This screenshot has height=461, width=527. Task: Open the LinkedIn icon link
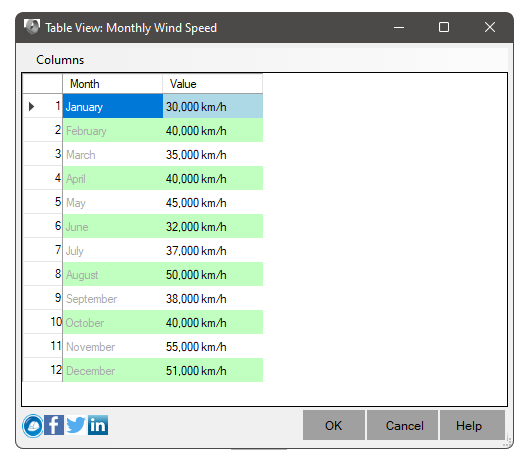[x=98, y=425]
